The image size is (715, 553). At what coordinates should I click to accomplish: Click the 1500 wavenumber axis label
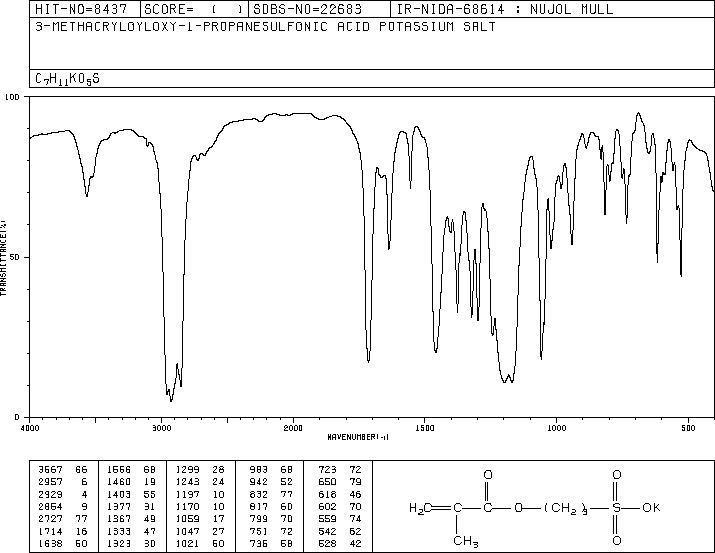tap(425, 428)
